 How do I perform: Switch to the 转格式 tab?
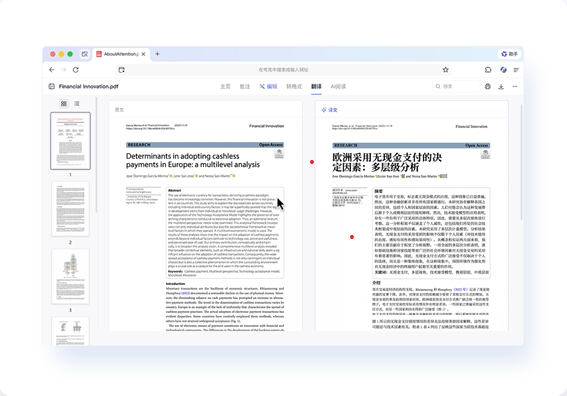point(294,86)
